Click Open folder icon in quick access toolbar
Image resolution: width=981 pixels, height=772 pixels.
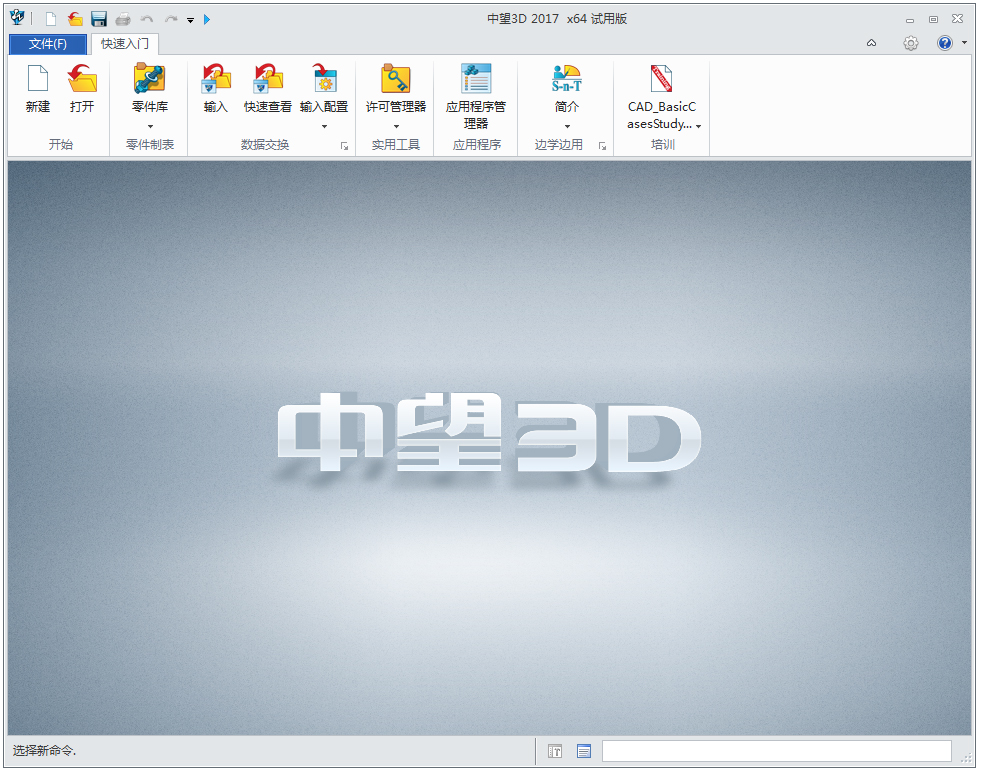pyautogui.click(x=75, y=19)
